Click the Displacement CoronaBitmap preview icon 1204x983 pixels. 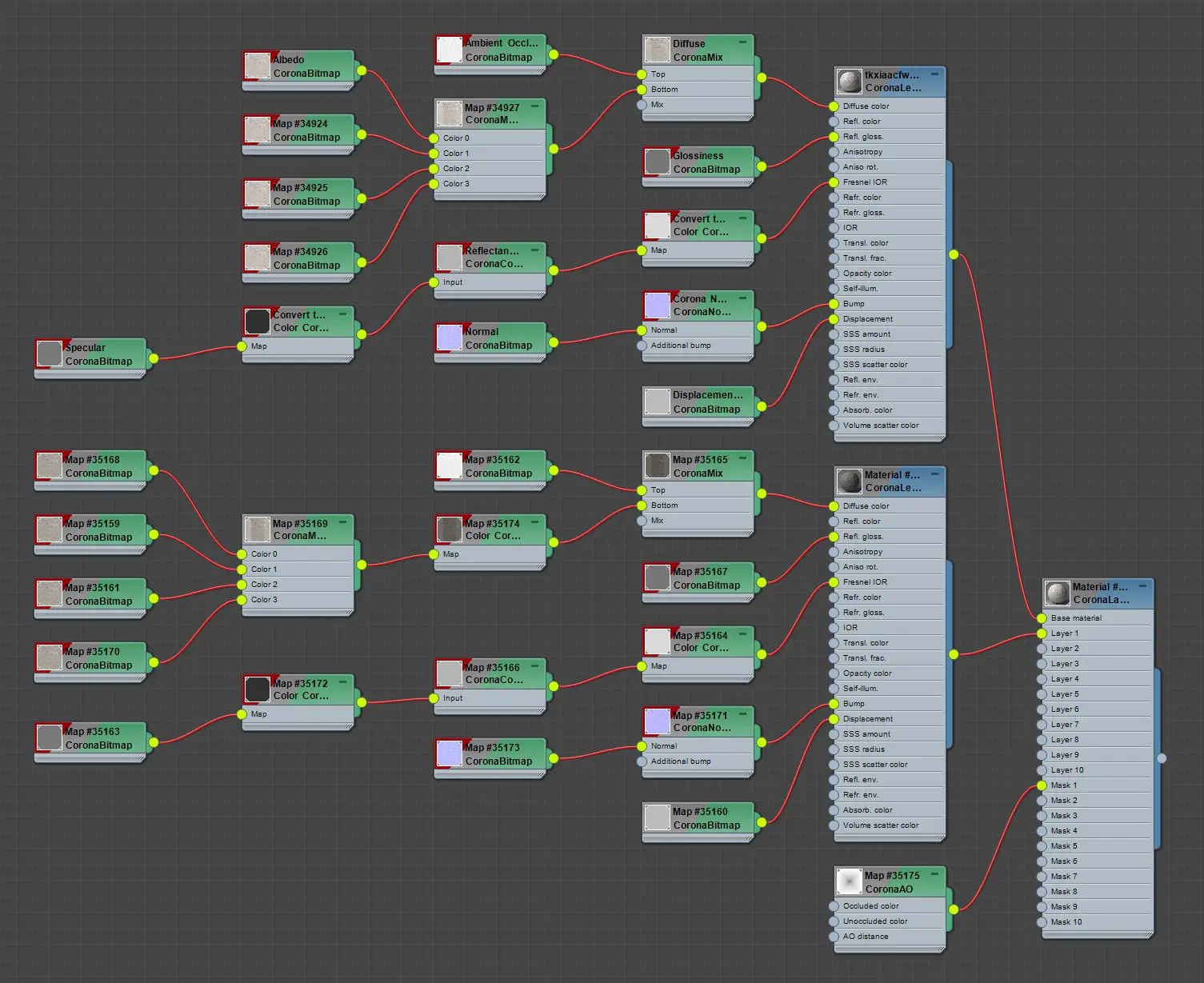click(657, 402)
